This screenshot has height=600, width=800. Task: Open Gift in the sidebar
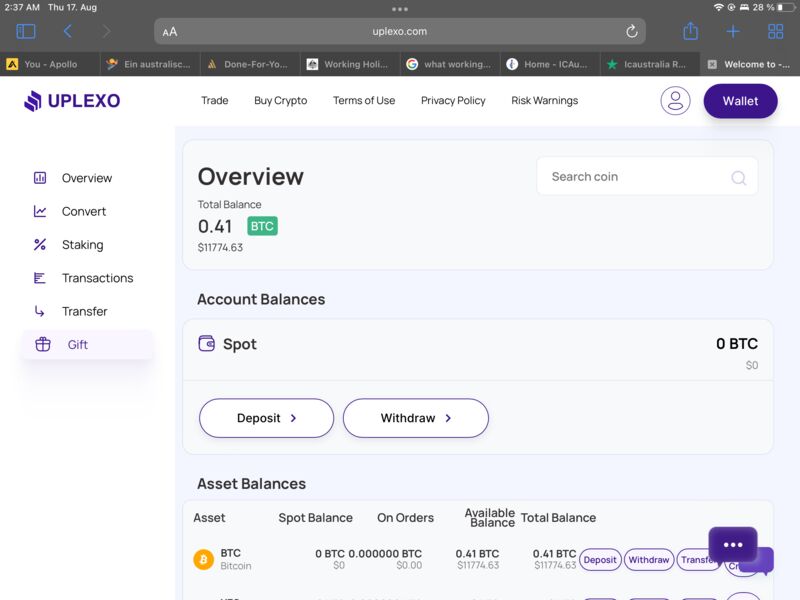click(78, 345)
